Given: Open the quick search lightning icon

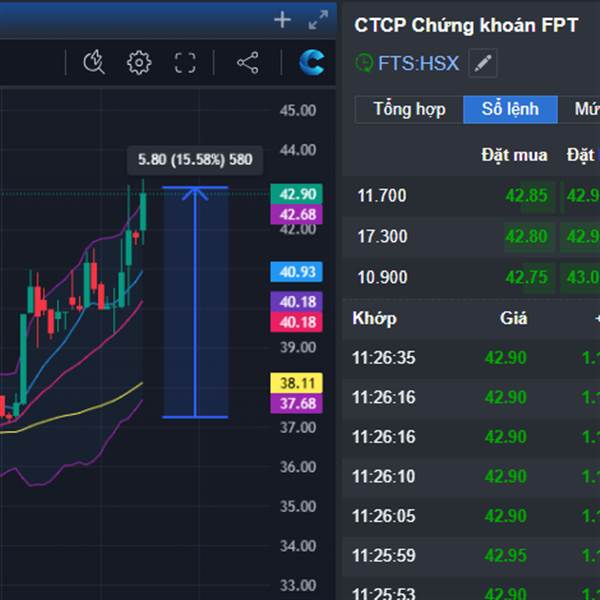Looking at the screenshot, I should 94,62.
